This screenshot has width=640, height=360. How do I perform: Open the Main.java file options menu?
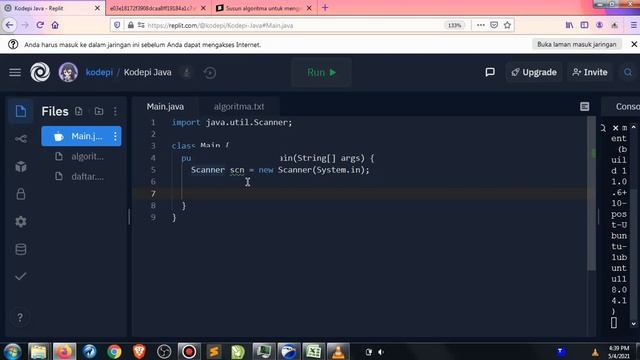[116, 136]
